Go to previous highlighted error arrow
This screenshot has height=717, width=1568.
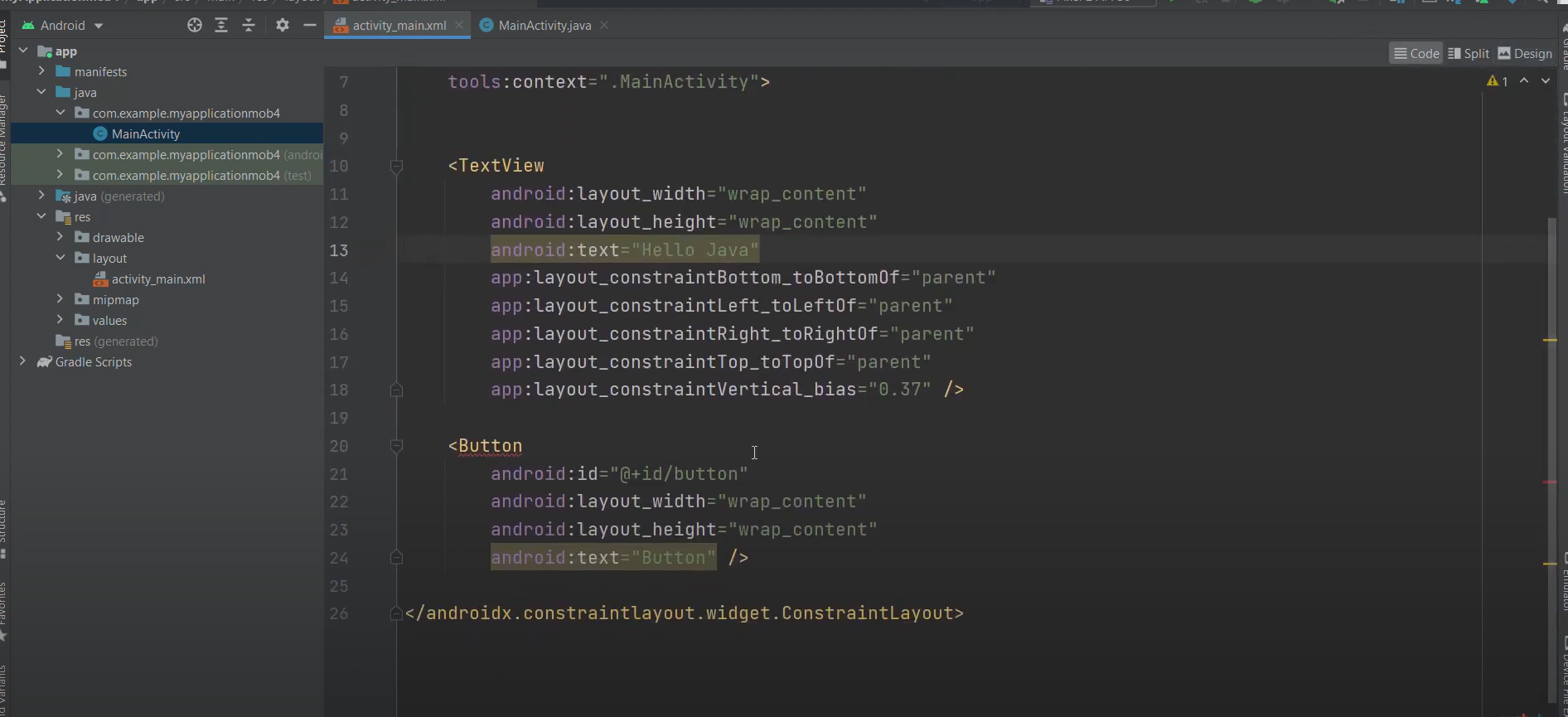1524,81
